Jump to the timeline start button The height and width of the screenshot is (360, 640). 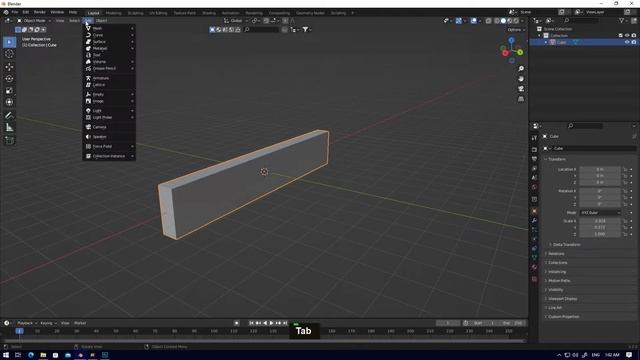(x=251, y=323)
